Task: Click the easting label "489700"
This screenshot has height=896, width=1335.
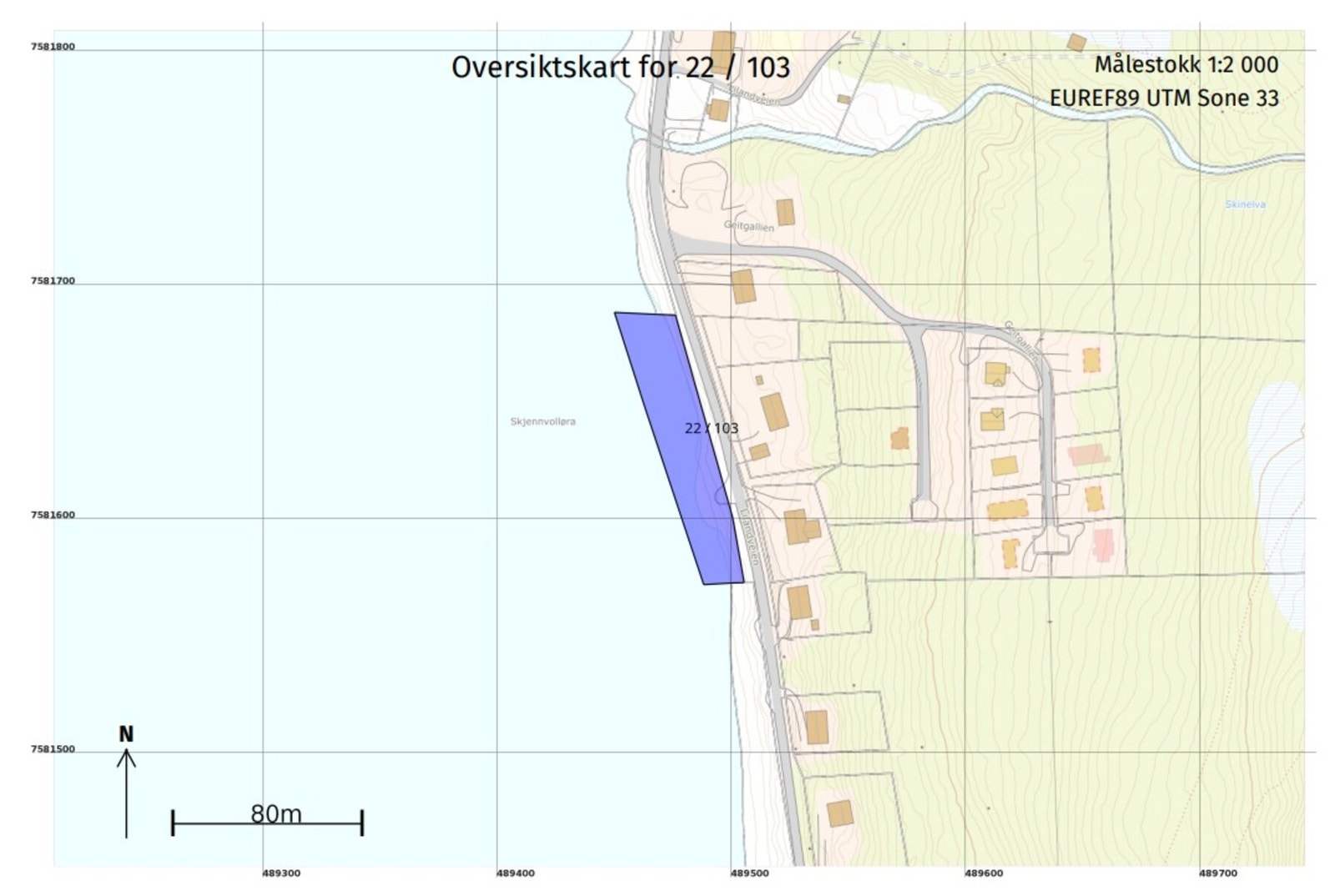Action: pos(1218,873)
